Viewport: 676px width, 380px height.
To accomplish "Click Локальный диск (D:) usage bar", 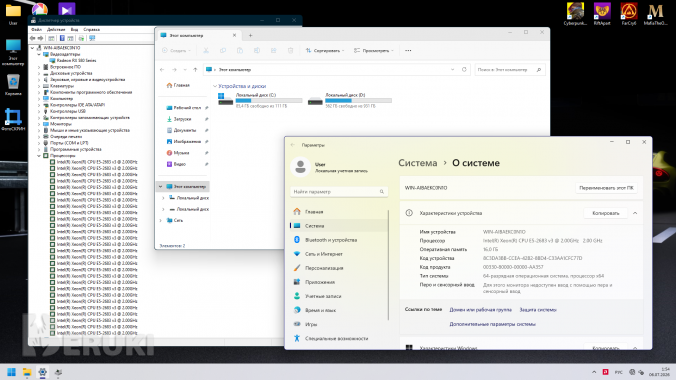I will (x=358, y=100).
